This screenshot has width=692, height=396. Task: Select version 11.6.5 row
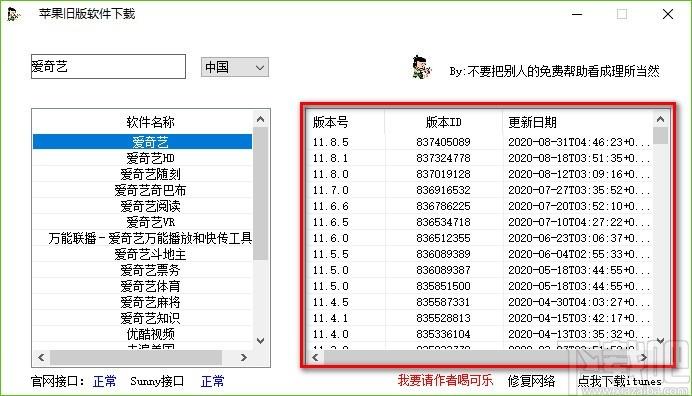479,222
